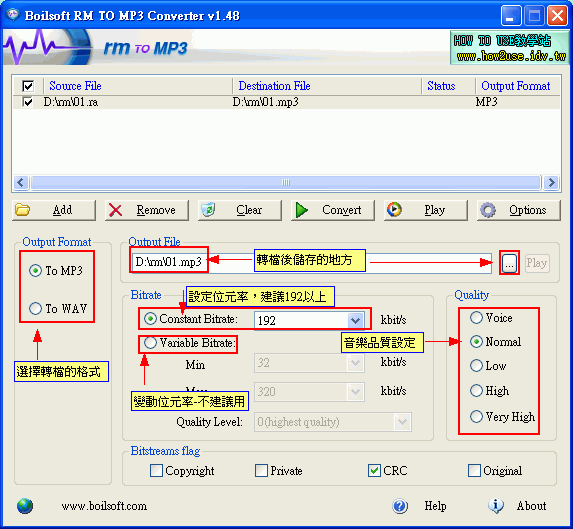Click the recycle bin Clear icon
This screenshot has height=529, width=573.
tap(208, 210)
